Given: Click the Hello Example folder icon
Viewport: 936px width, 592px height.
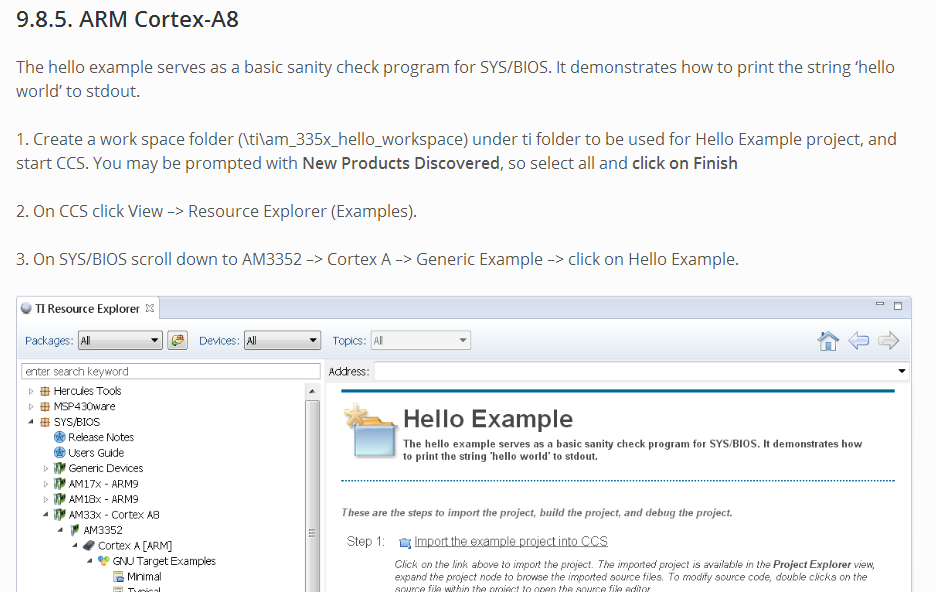Looking at the screenshot, I should pos(371,431).
